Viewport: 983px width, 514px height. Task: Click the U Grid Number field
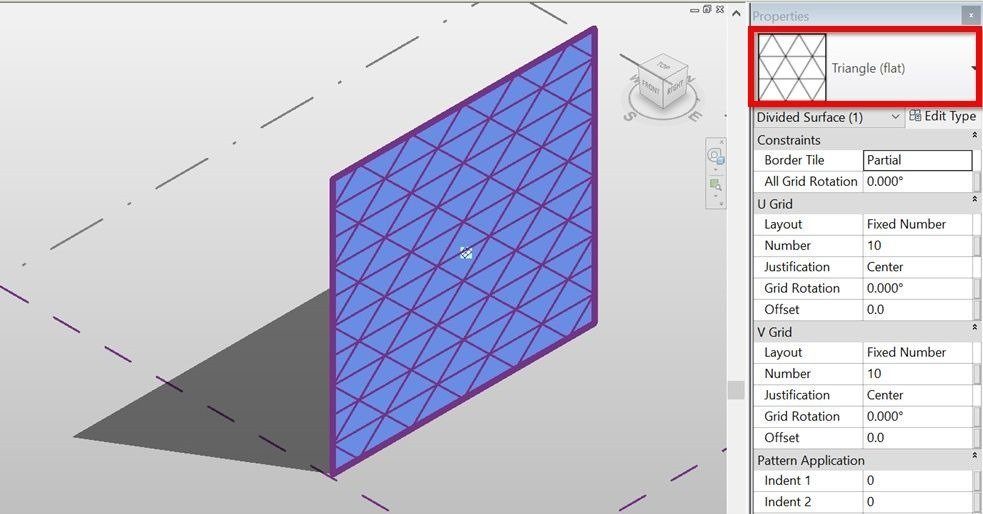coord(918,245)
